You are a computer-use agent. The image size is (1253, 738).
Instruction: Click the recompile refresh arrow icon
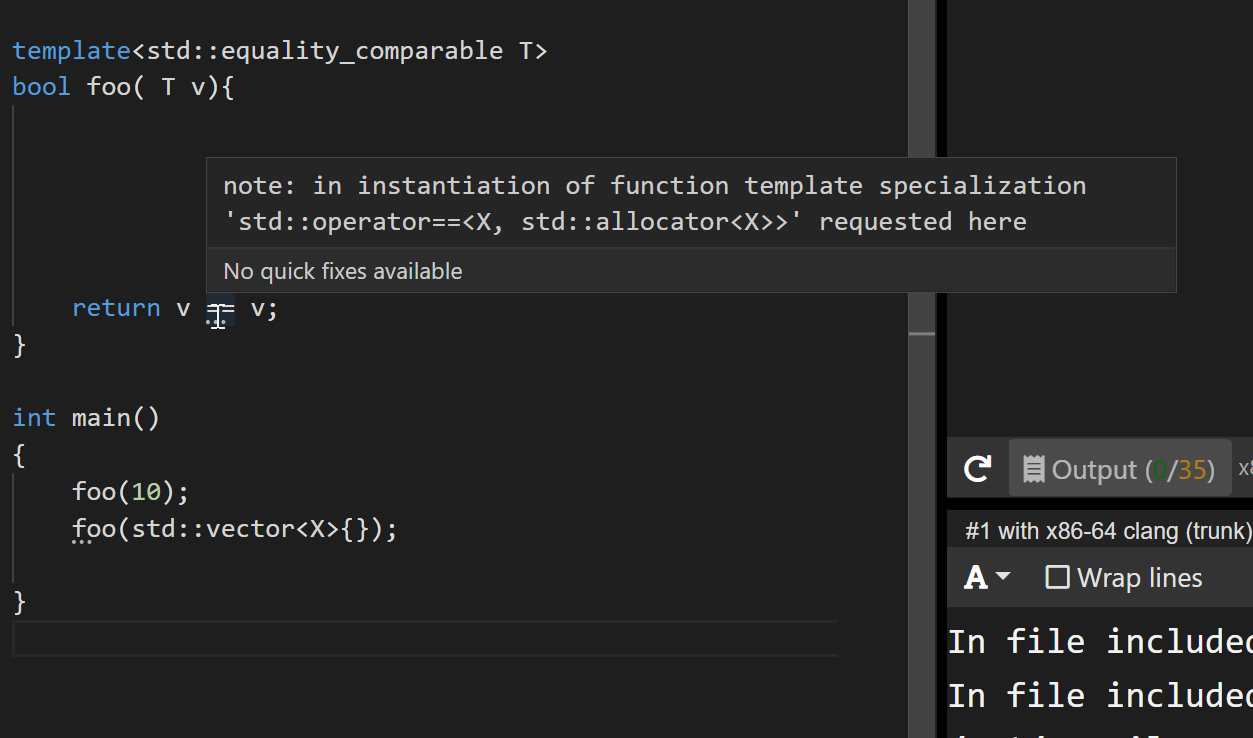[977, 468]
